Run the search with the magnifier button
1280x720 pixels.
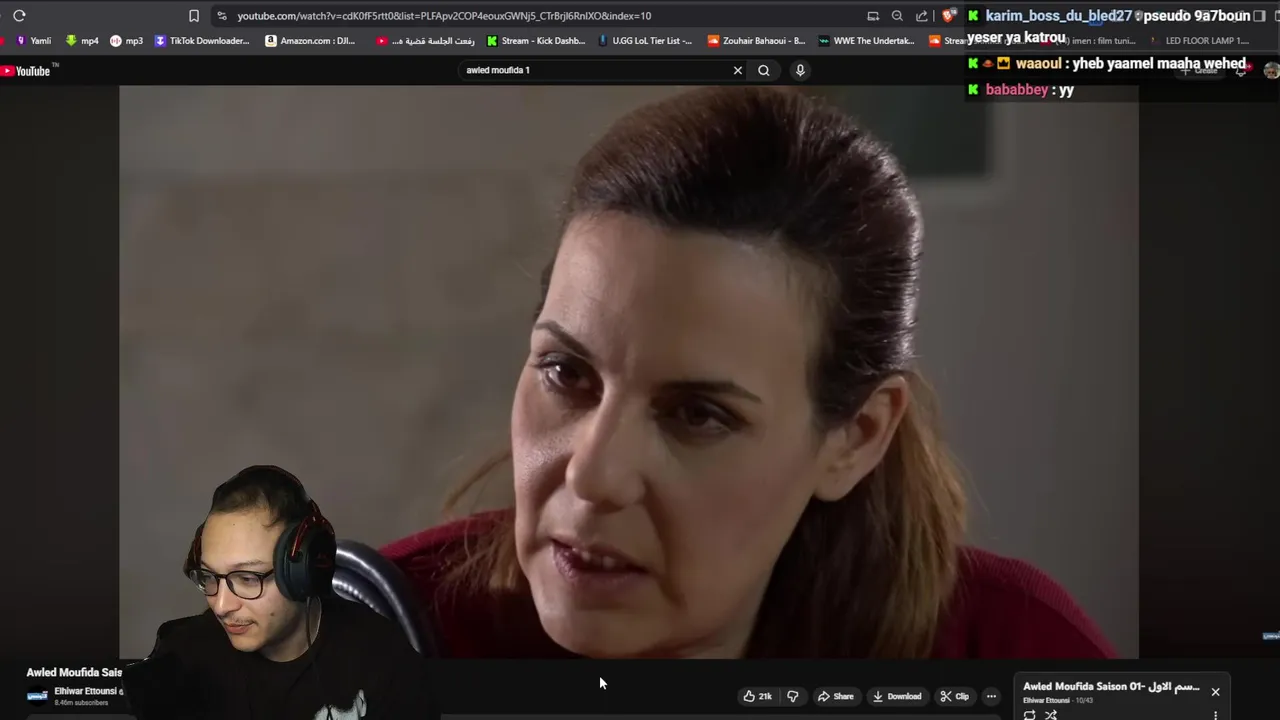[764, 70]
